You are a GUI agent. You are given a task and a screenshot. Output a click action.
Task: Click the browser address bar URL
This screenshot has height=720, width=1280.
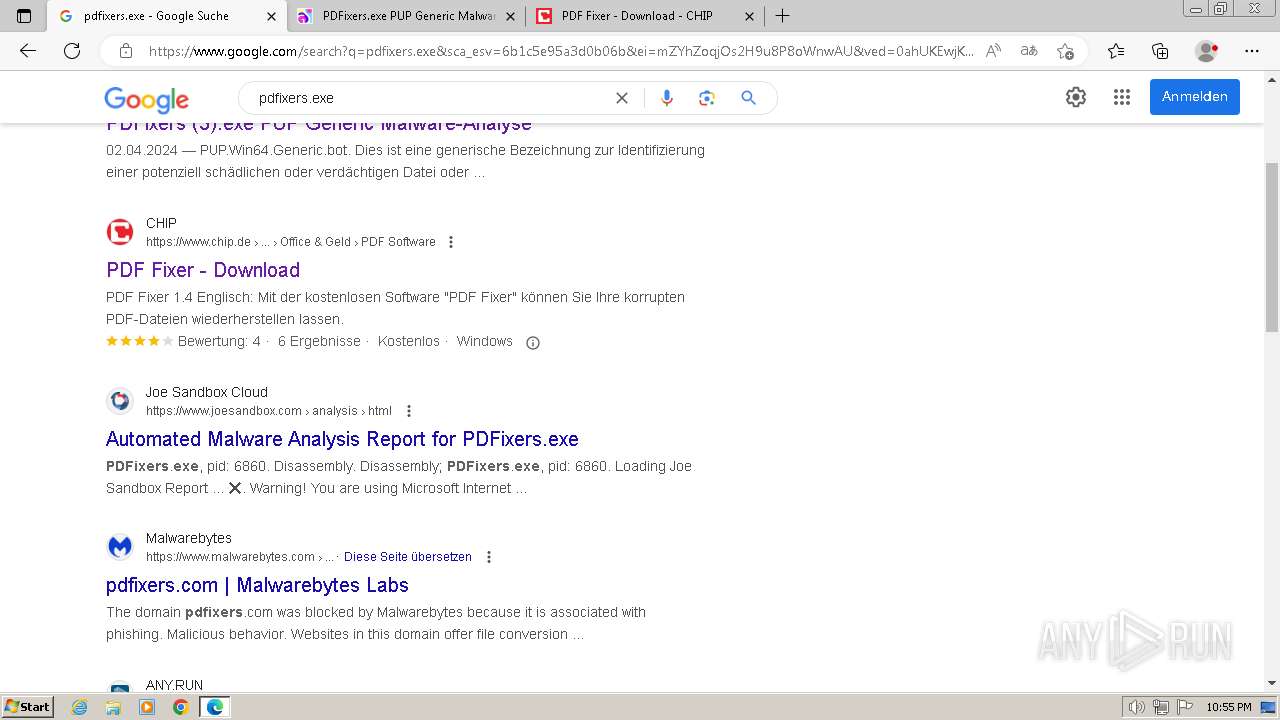(x=560, y=51)
